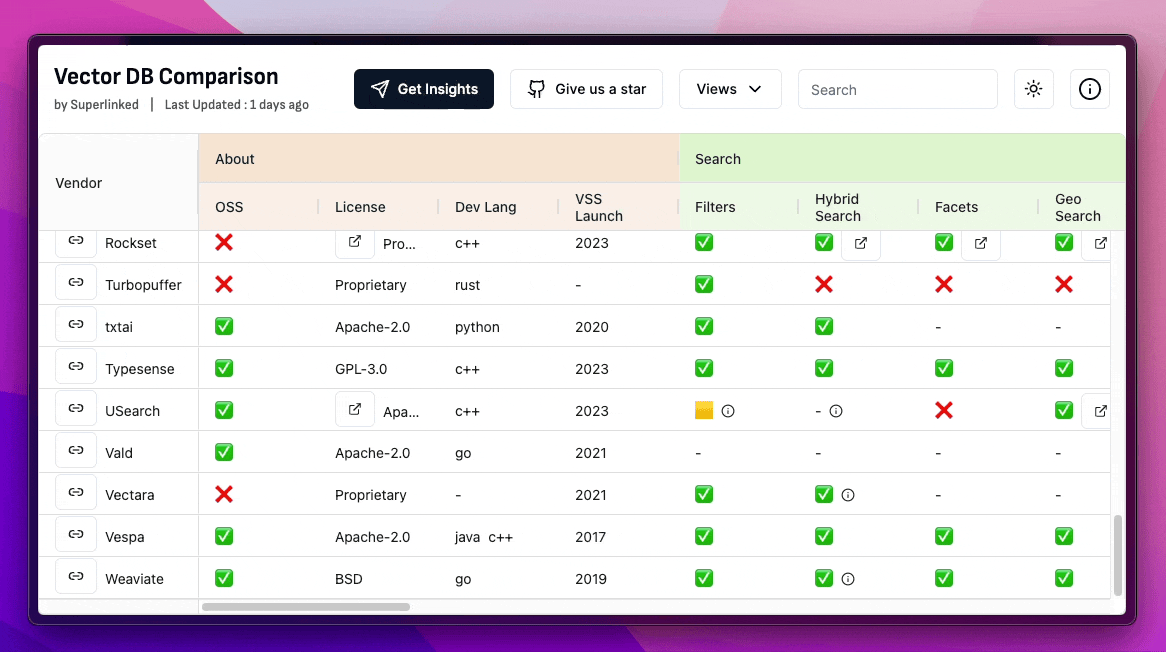Select the Dev Lang column header
The width and height of the screenshot is (1166, 652).
pos(485,207)
